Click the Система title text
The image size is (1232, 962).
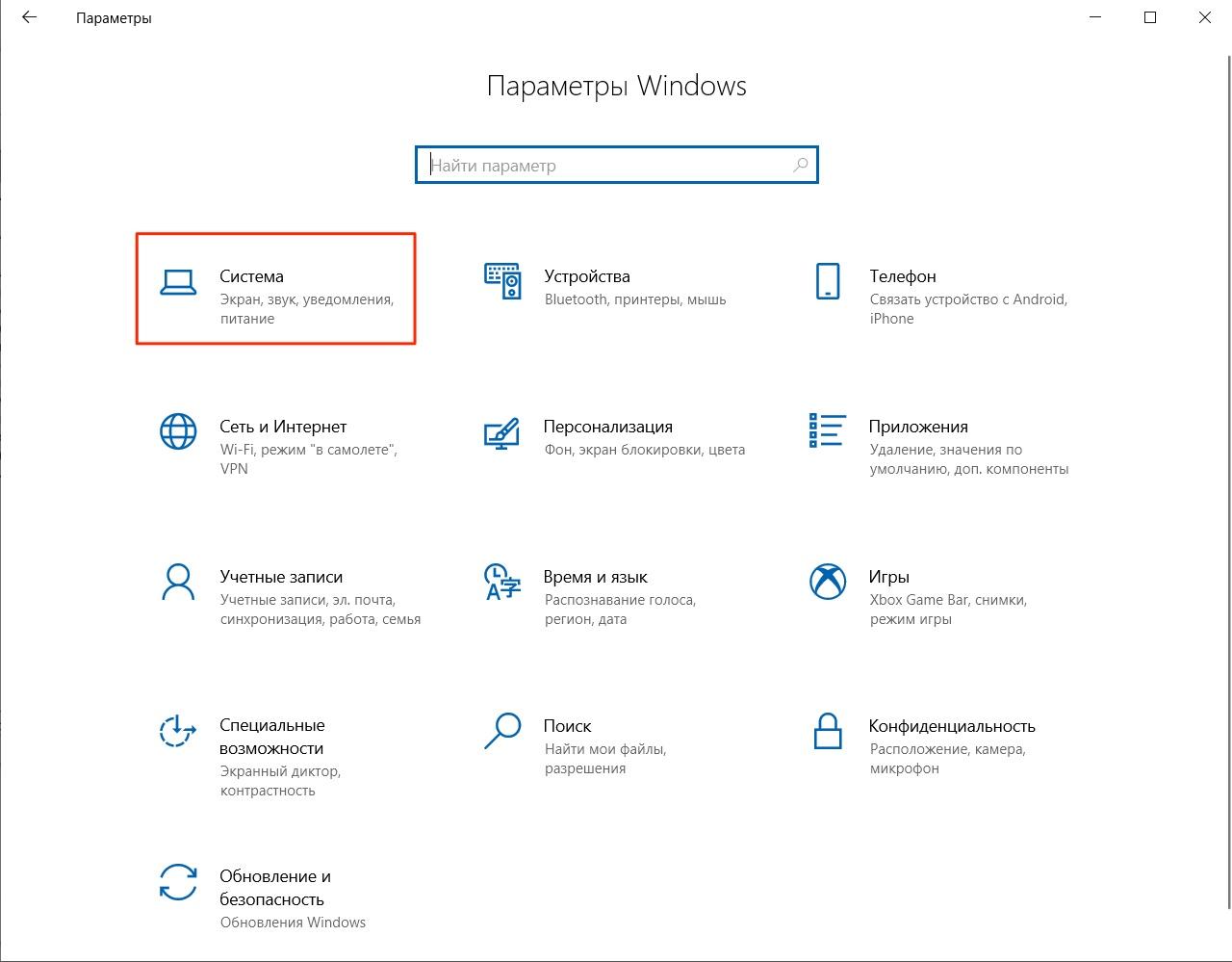click(251, 276)
